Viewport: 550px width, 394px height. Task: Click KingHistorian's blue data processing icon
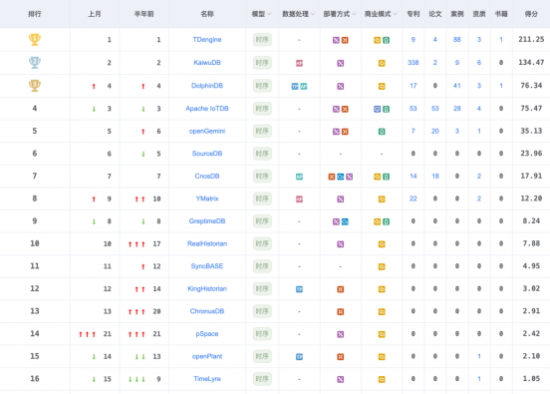coord(299,289)
